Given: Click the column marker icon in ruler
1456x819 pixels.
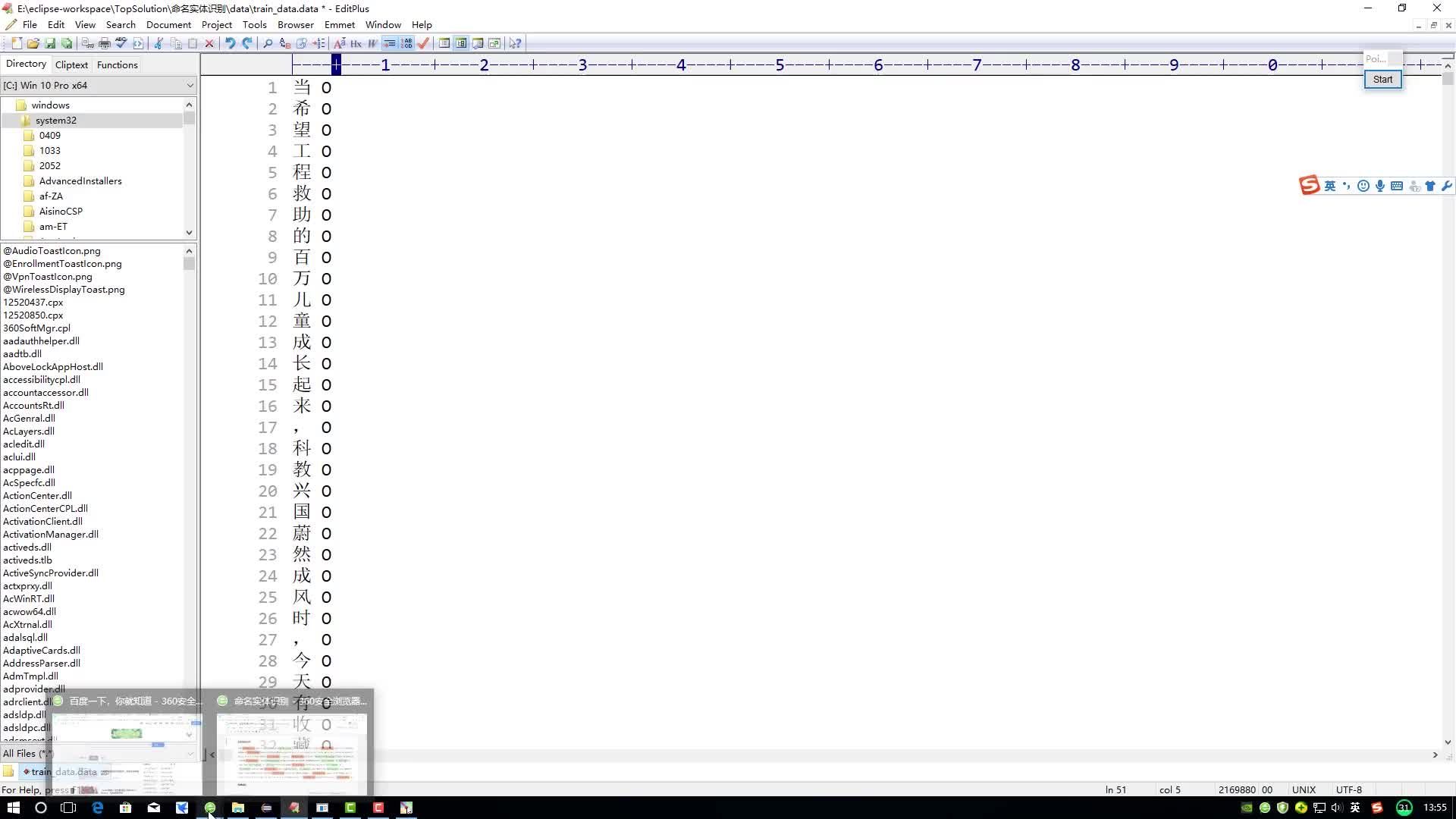Looking at the screenshot, I should 339,65.
